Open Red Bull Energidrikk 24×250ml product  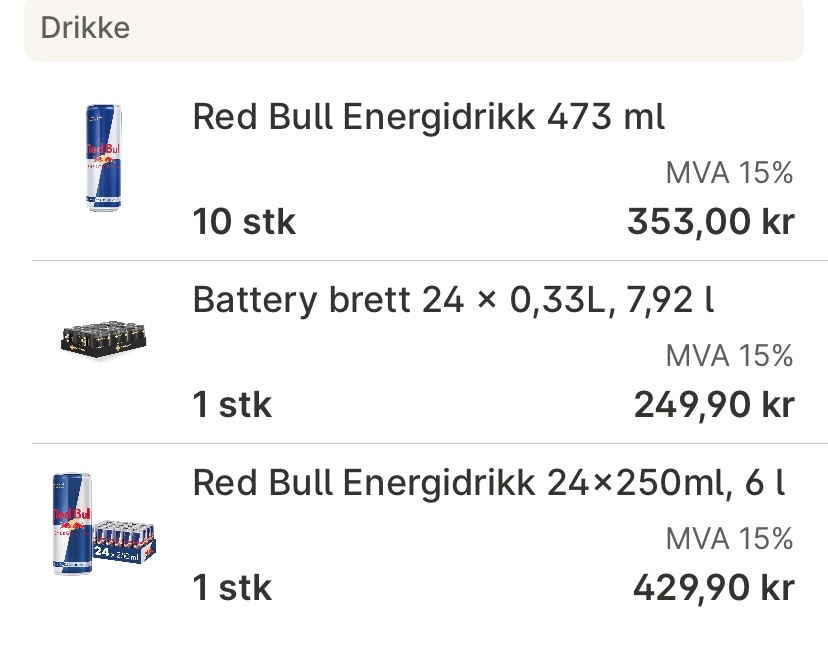click(x=489, y=483)
